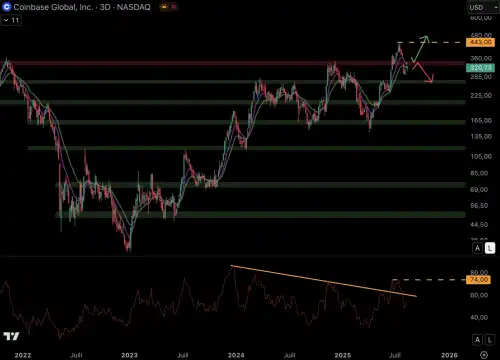The image size is (500, 360).
Task: Click the 2026 label on time axis
Action: (x=449, y=355)
